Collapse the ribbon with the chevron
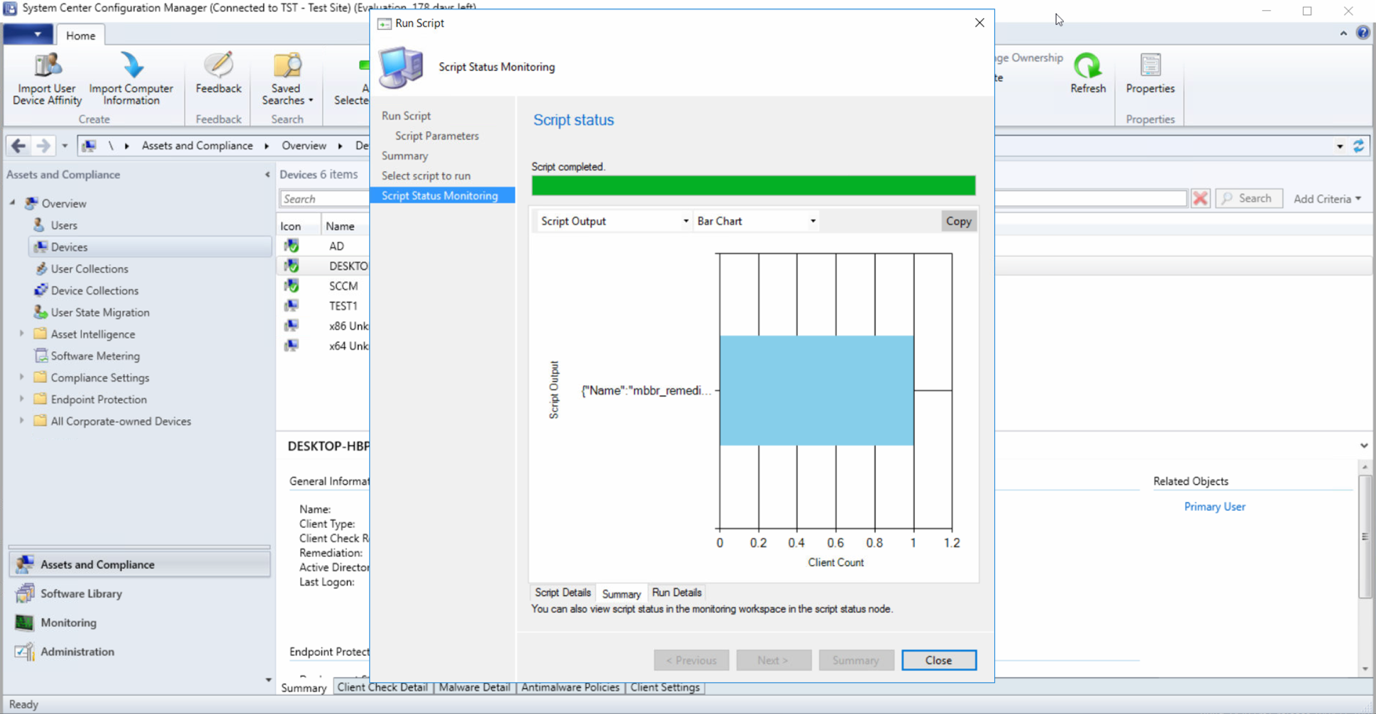Viewport: 1376px width, 714px height. click(x=1343, y=33)
